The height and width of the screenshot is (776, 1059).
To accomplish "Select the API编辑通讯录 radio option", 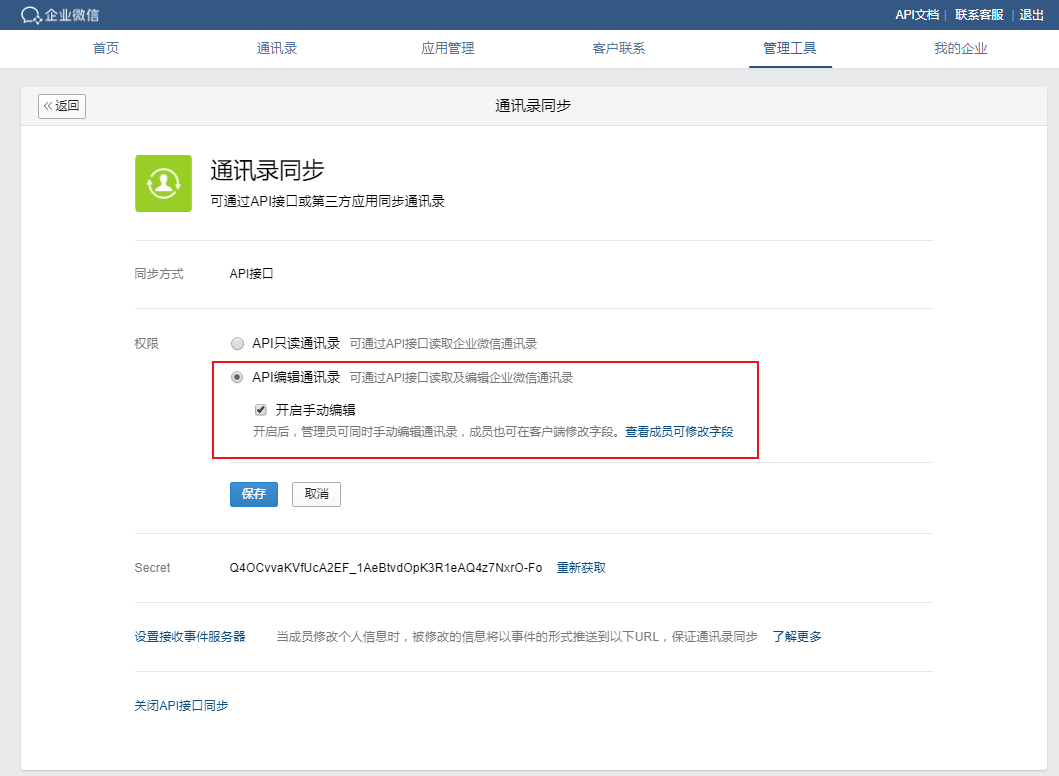I will pyautogui.click(x=237, y=377).
